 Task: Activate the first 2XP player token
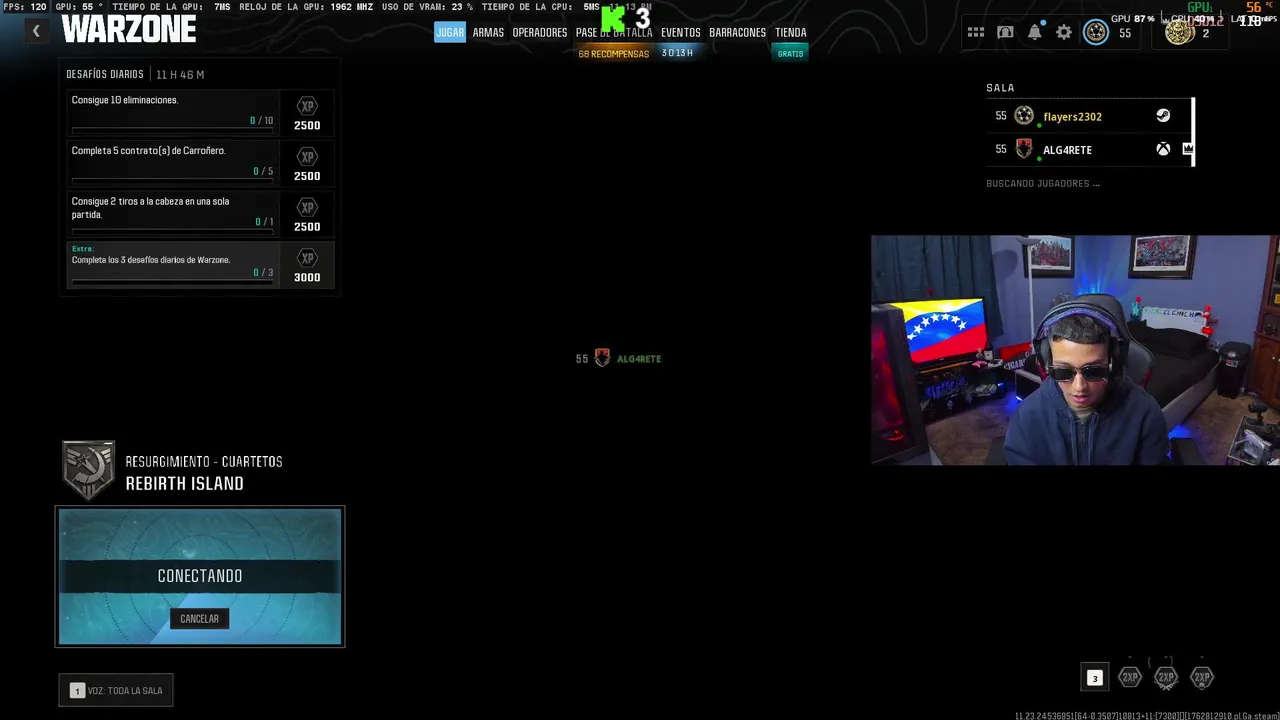[x=1130, y=677]
